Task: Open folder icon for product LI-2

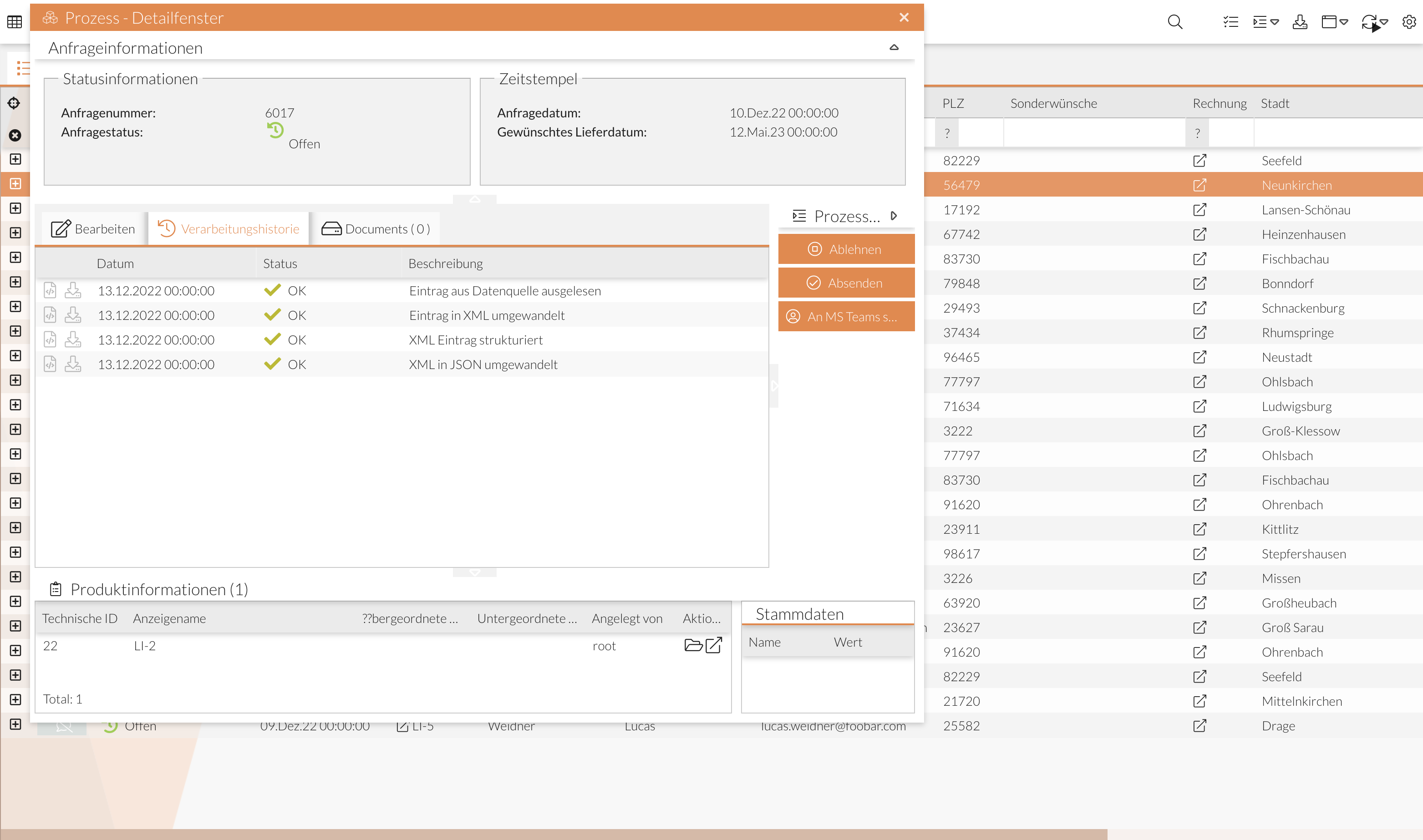Action: point(693,645)
